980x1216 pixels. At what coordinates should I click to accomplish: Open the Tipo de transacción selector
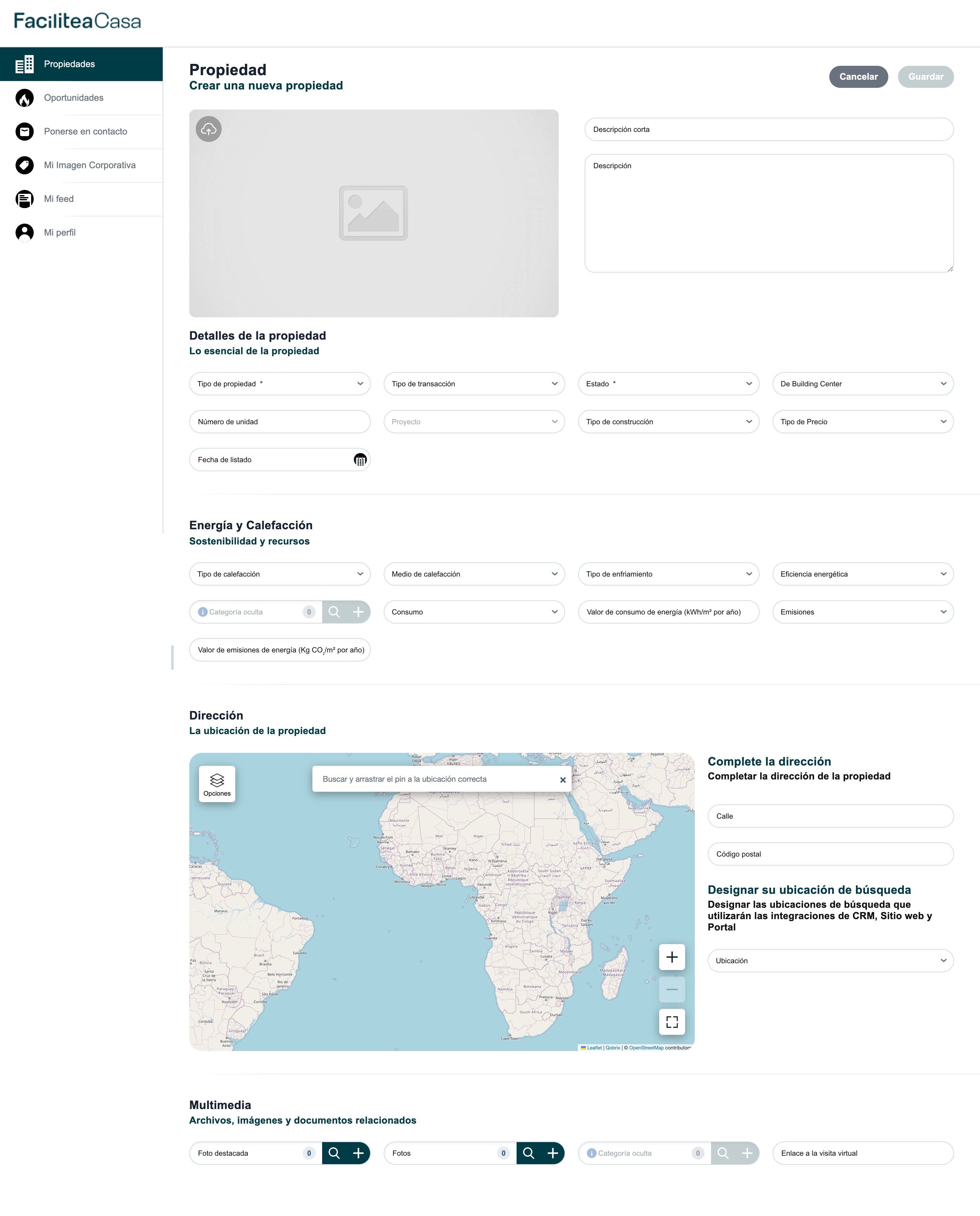(x=473, y=384)
